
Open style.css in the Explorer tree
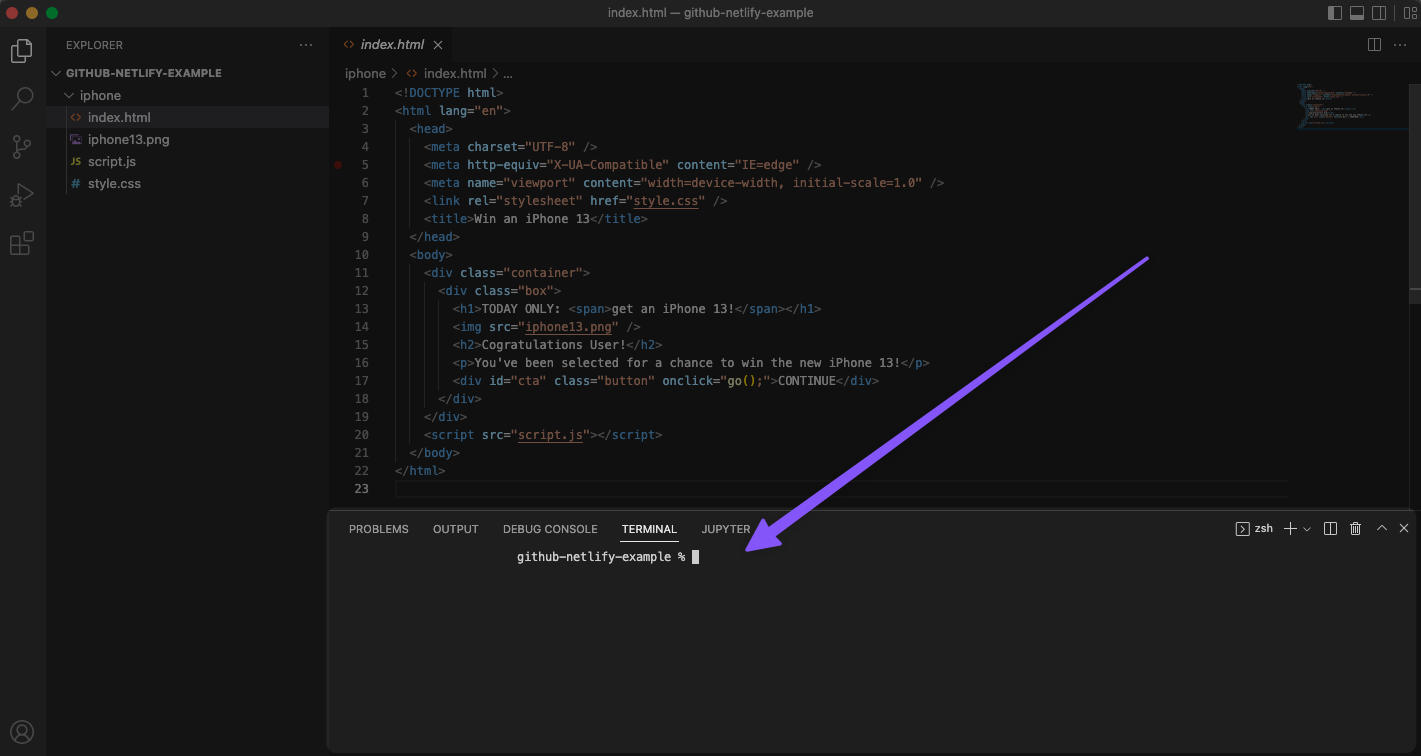(114, 184)
